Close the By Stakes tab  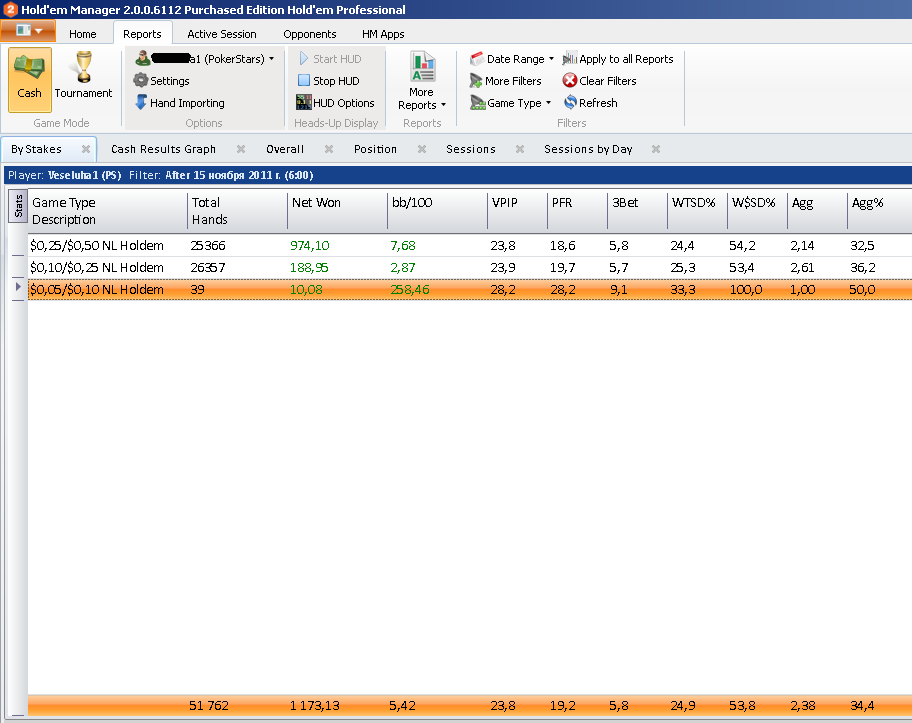pos(86,149)
